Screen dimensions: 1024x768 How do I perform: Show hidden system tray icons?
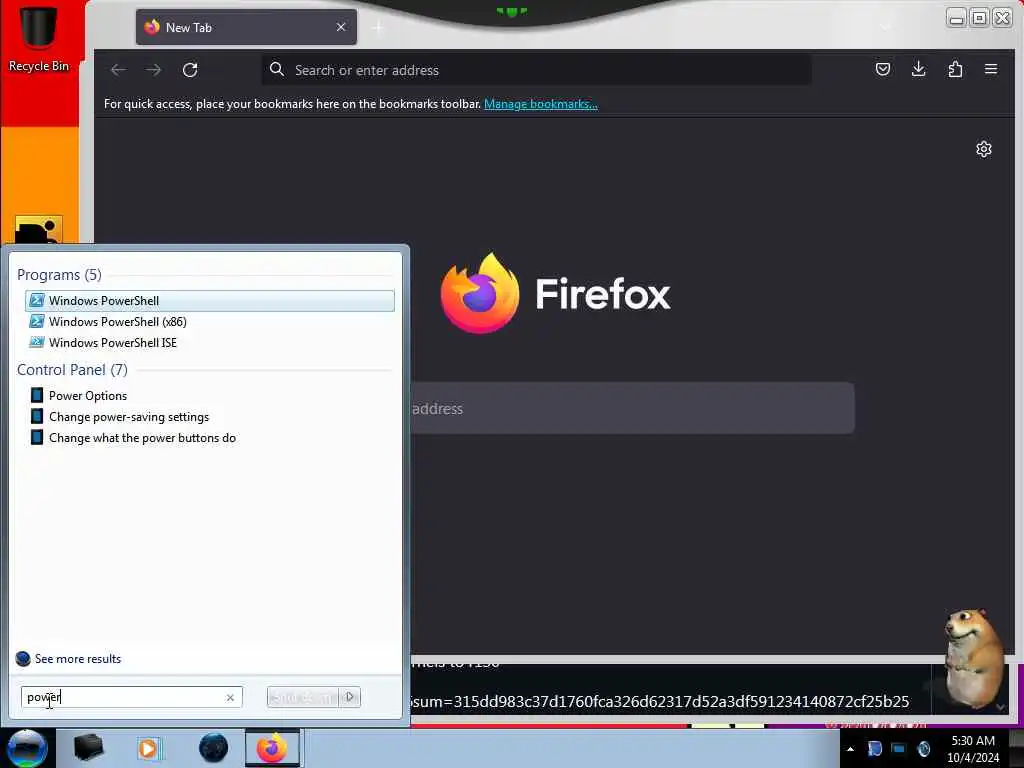point(850,749)
